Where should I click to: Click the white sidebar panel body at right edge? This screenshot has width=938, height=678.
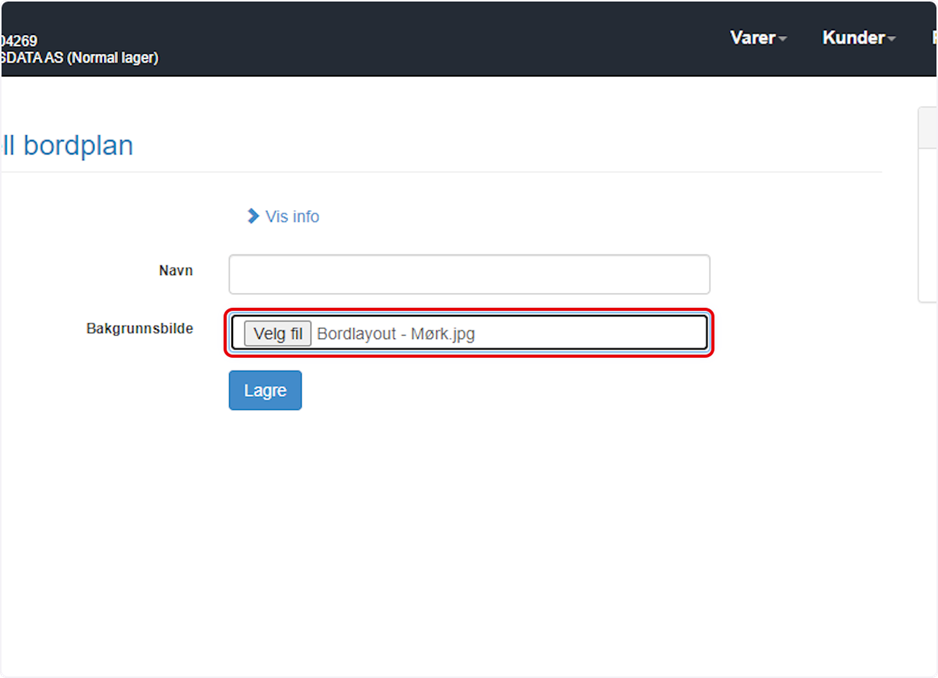tap(928, 225)
